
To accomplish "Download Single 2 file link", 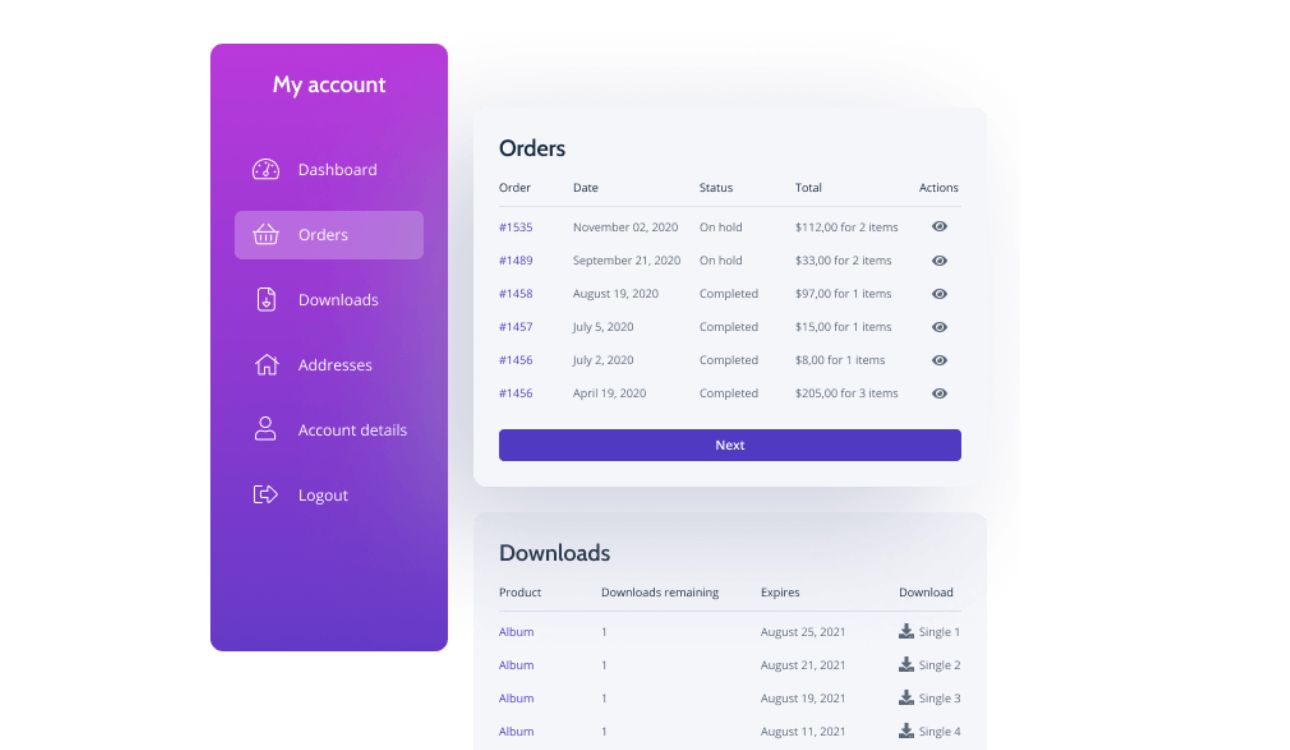I will coord(939,665).
